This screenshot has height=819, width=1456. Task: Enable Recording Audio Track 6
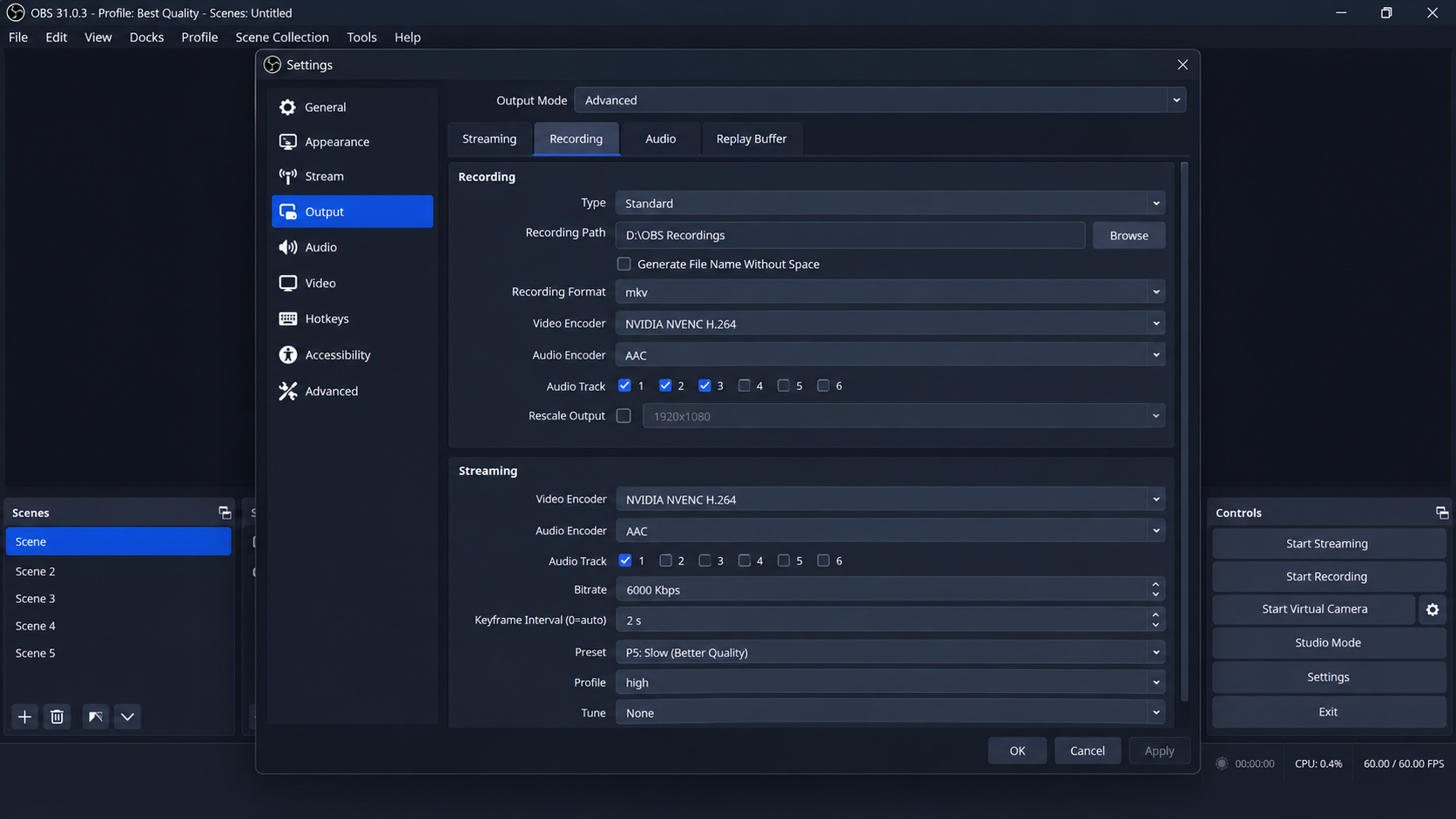click(823, 386)
